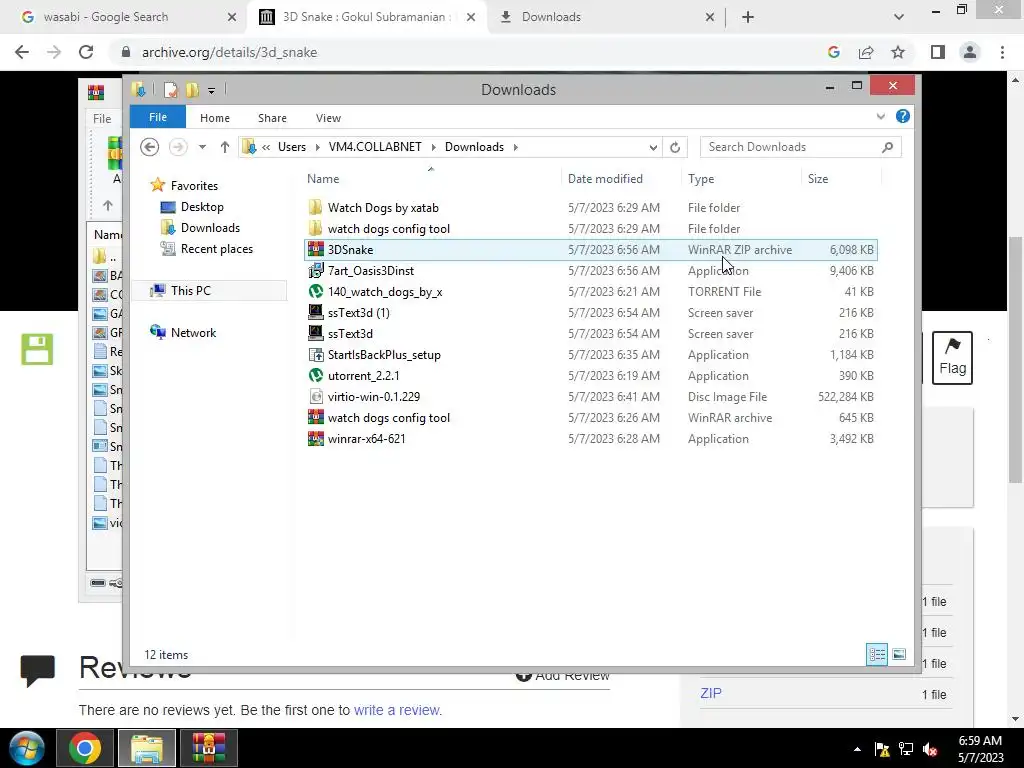Click the Chrome back arrow icon

(x=22, y=52)
